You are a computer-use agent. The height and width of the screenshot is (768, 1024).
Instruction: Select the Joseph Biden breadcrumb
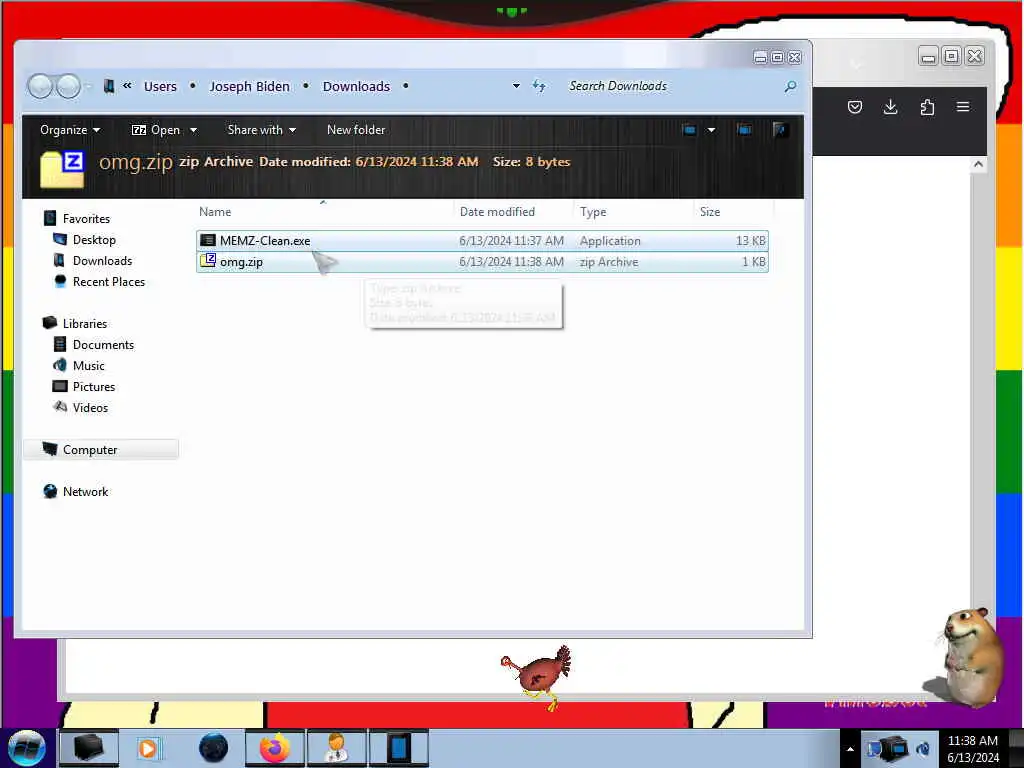coord(249,86)
